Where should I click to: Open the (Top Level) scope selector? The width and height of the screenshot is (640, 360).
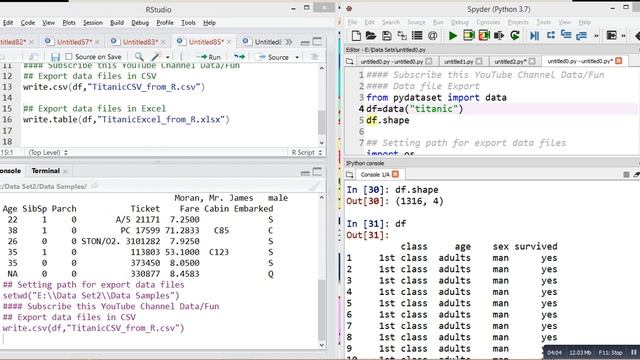(48, 152)
